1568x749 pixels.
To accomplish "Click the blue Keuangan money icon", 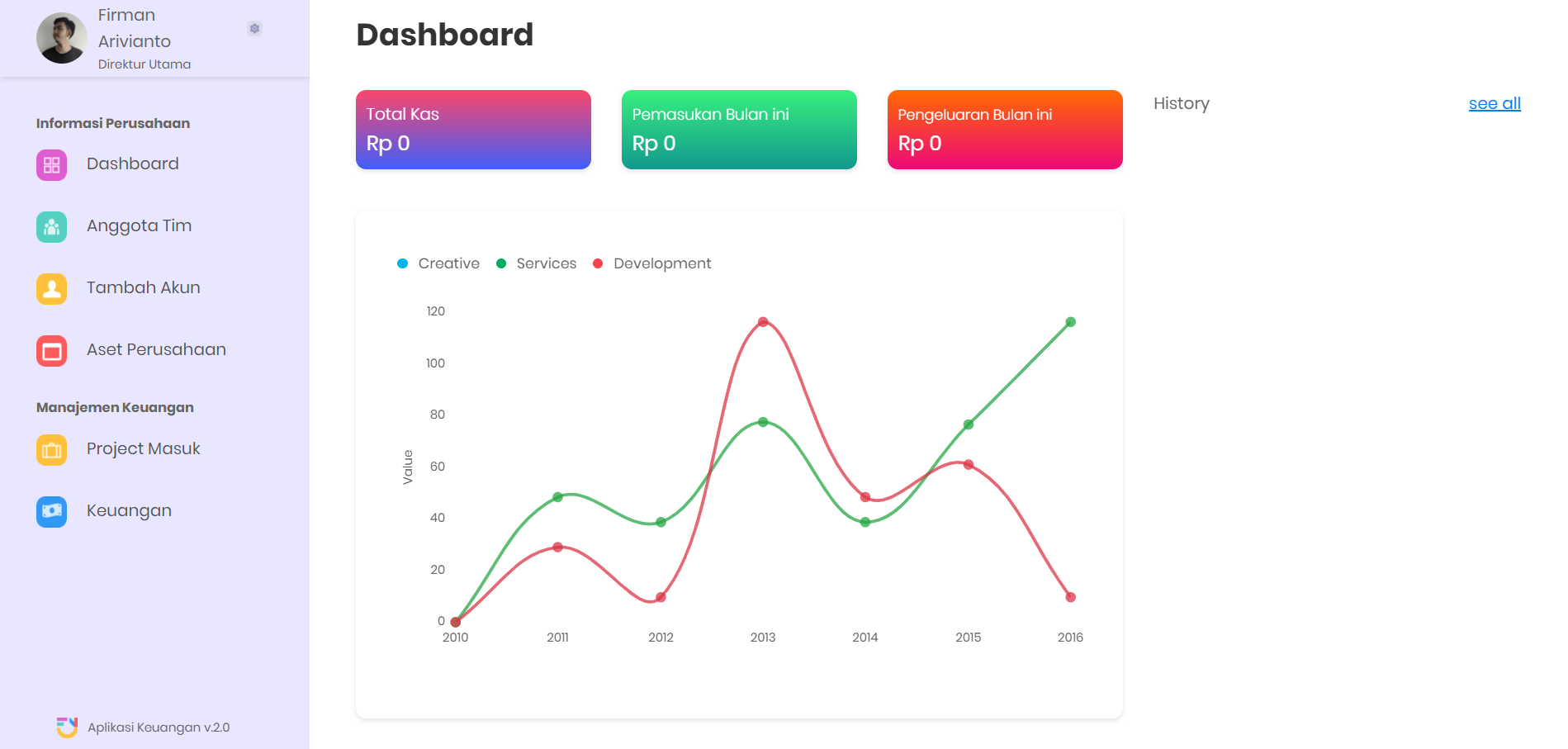I will tap(51, 511).
